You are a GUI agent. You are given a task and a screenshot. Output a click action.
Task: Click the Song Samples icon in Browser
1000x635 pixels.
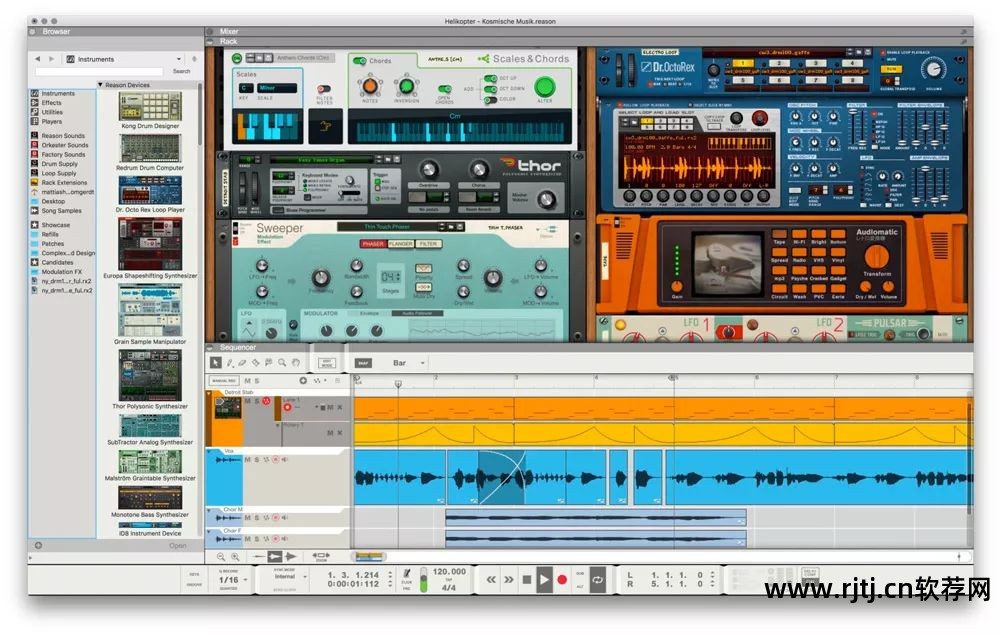[x=34, y=210]
